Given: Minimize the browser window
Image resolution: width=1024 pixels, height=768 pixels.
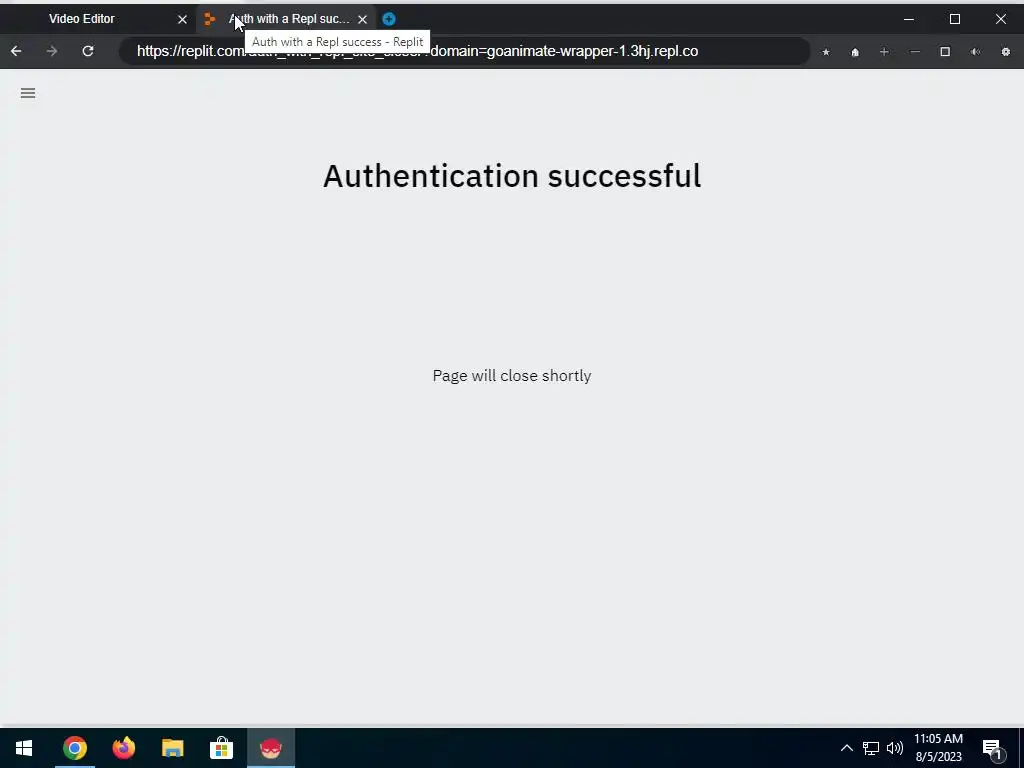Looking at the screenshot, I should pyautogui.click(x=908, y=19).
